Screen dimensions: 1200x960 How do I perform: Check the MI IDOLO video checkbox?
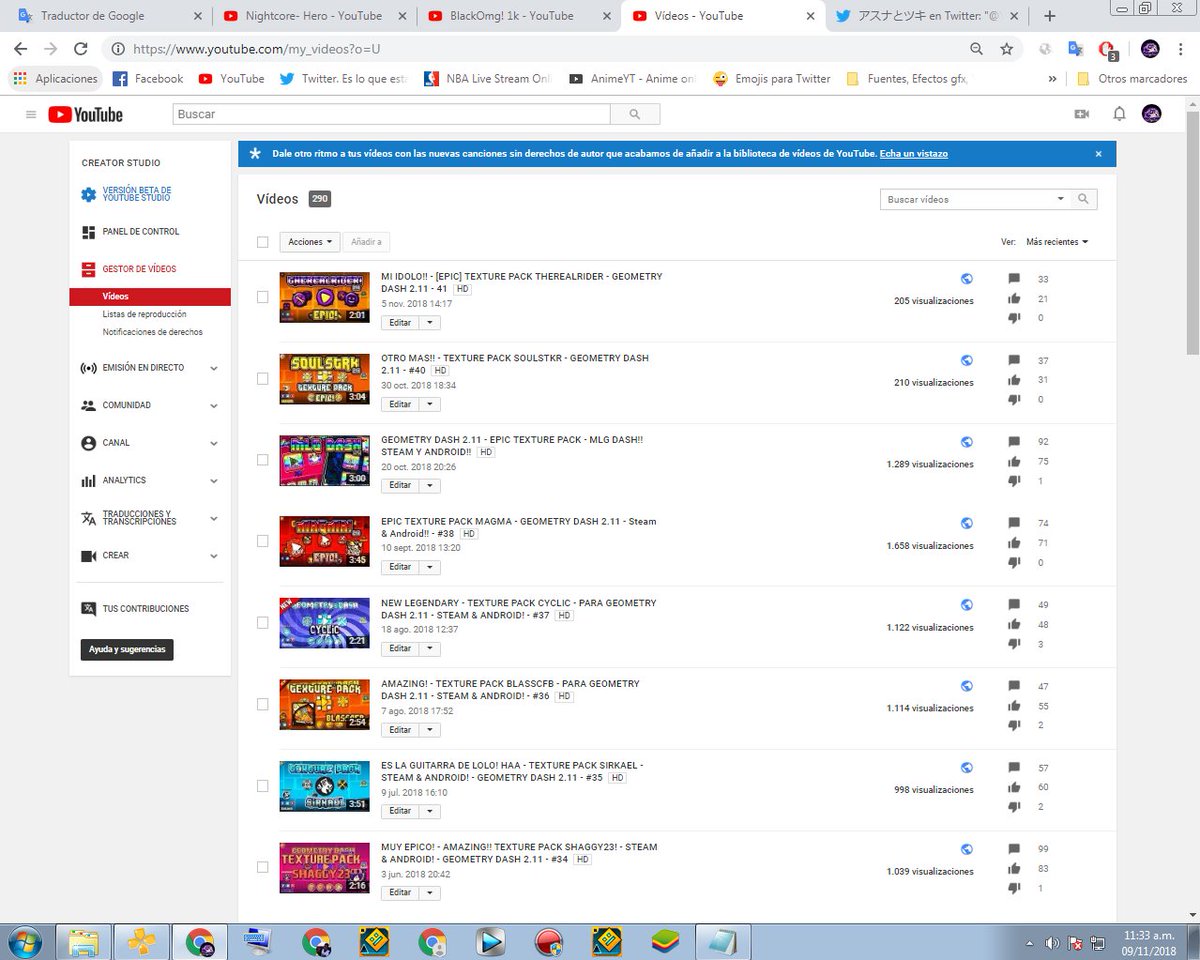tap(263, 297)
